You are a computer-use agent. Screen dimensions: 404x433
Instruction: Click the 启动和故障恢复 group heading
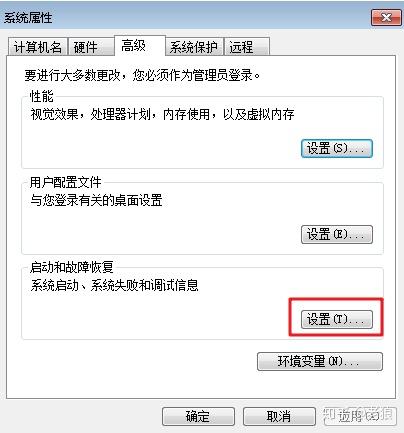[72, 267]
